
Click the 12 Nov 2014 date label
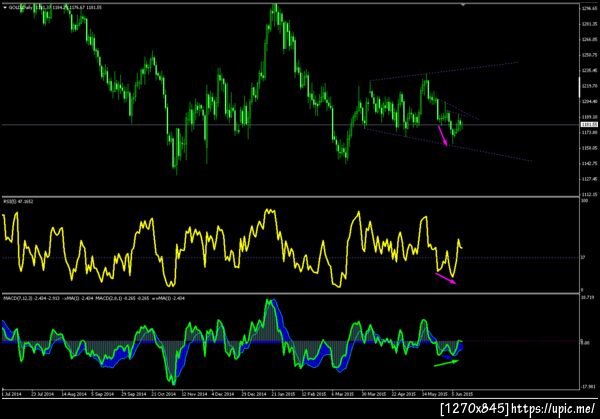point(194,394)
